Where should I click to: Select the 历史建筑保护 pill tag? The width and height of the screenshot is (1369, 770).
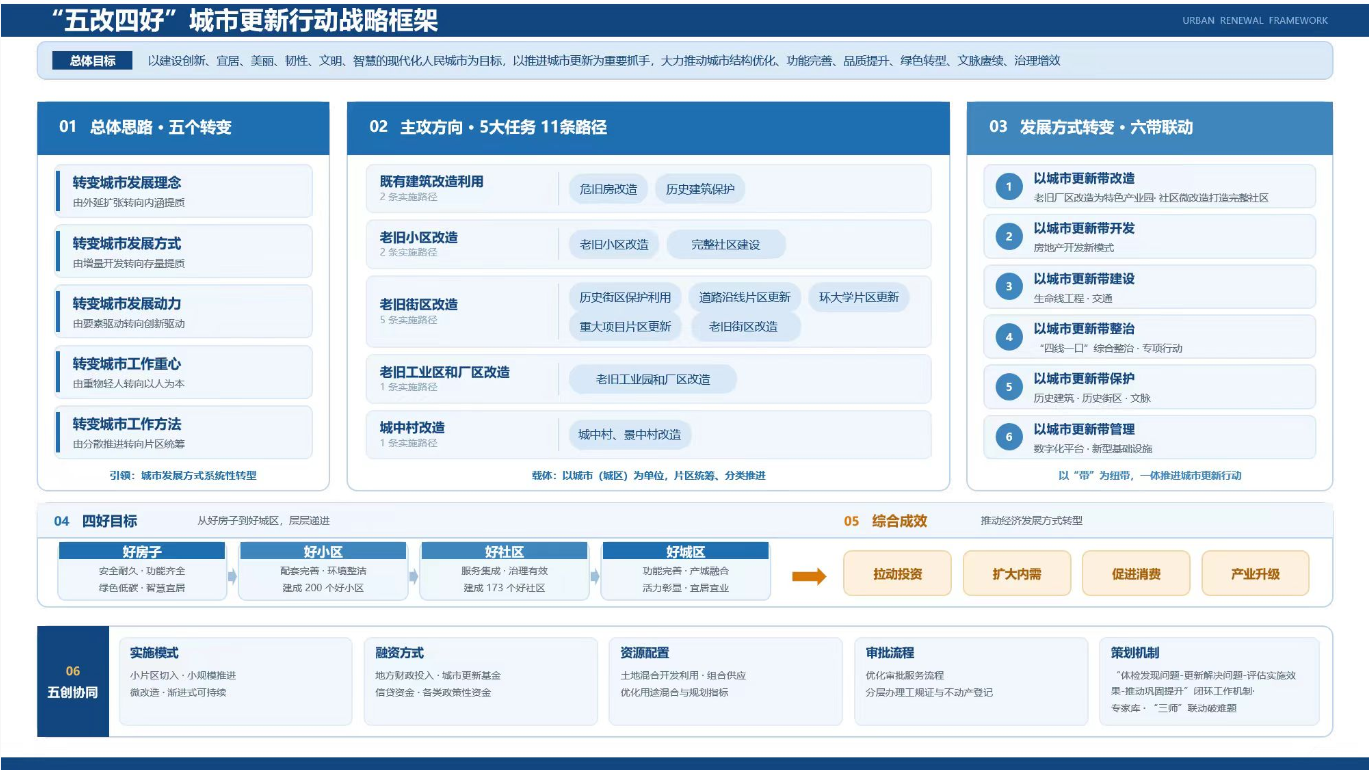point(700,189)
